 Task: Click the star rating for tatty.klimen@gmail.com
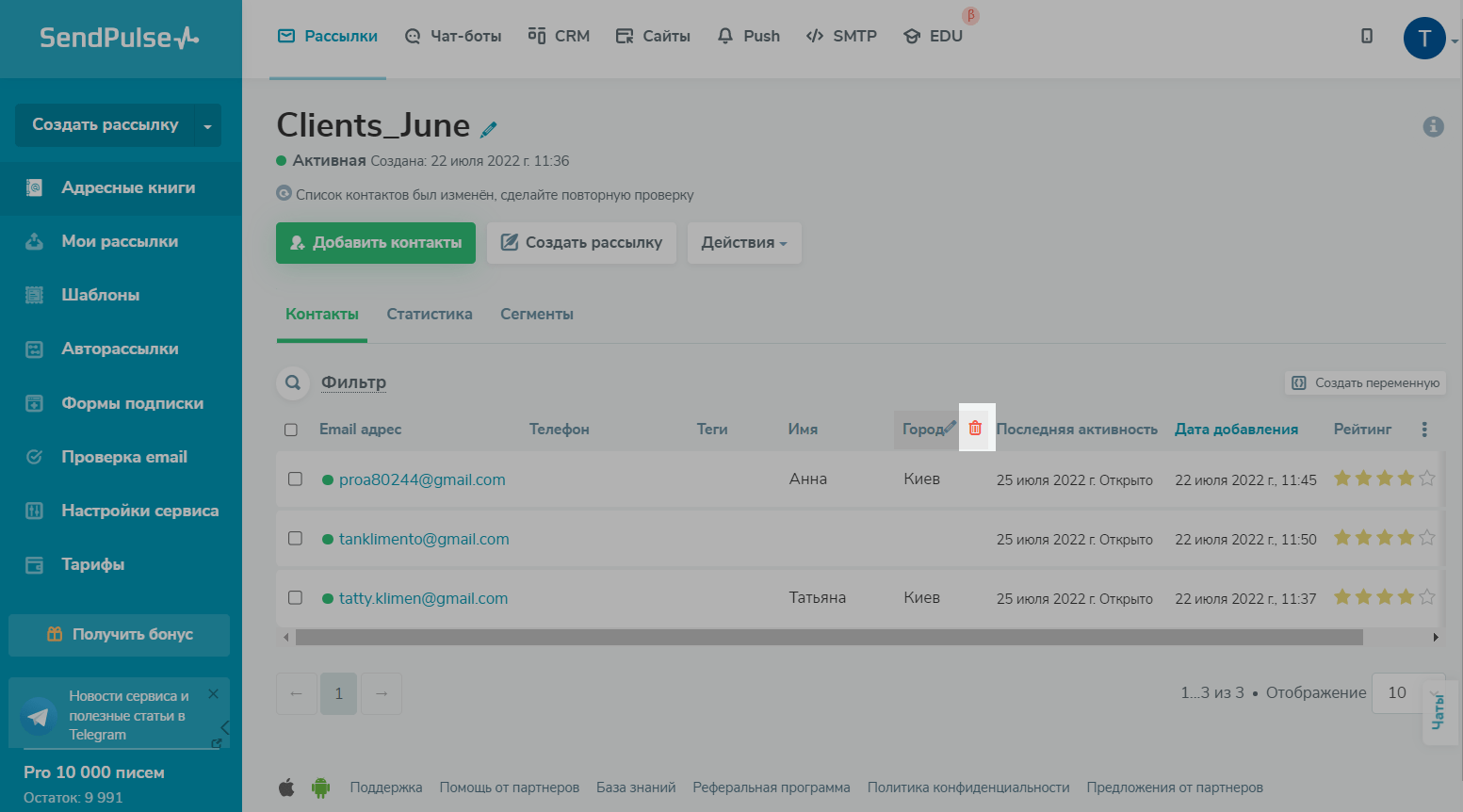click(1385, 597)
